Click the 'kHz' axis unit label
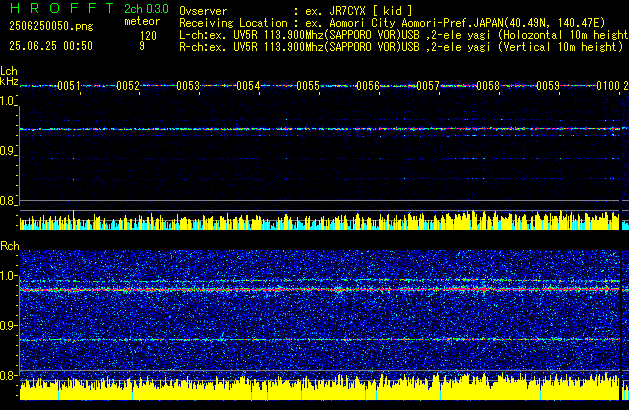Screen dimensions: 629x410 [9, 81]
